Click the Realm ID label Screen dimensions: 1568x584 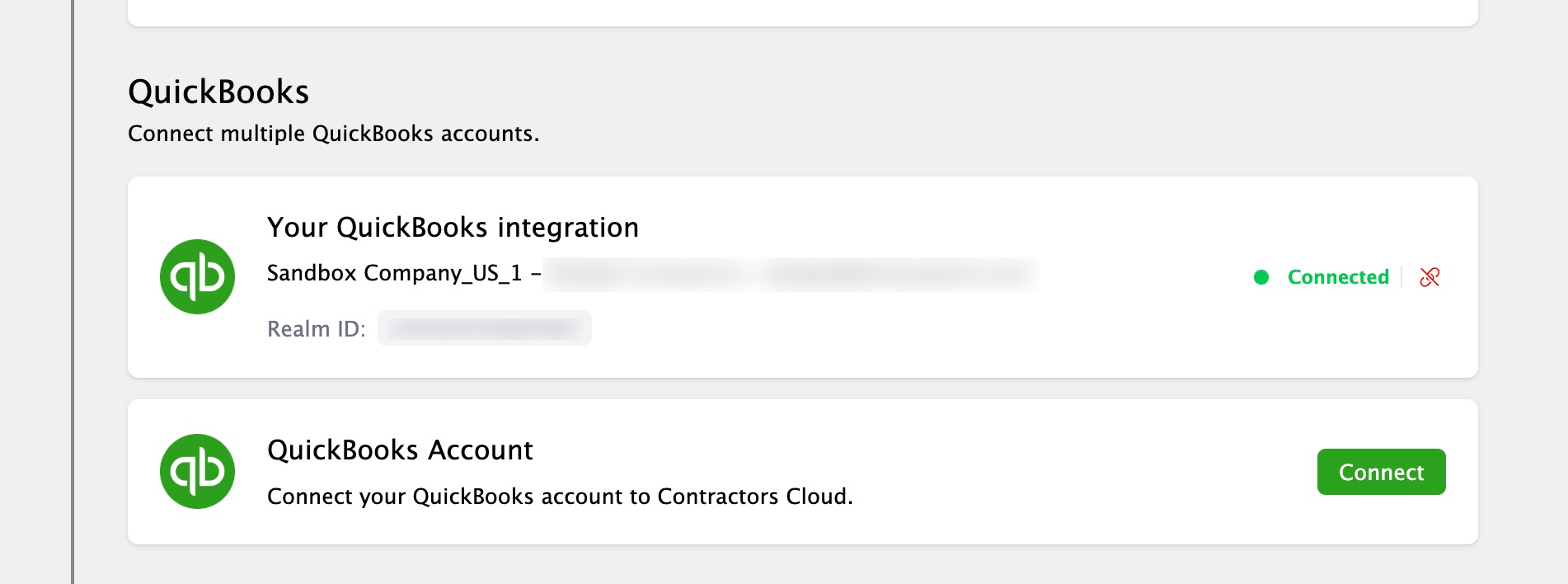coord(316,329)
